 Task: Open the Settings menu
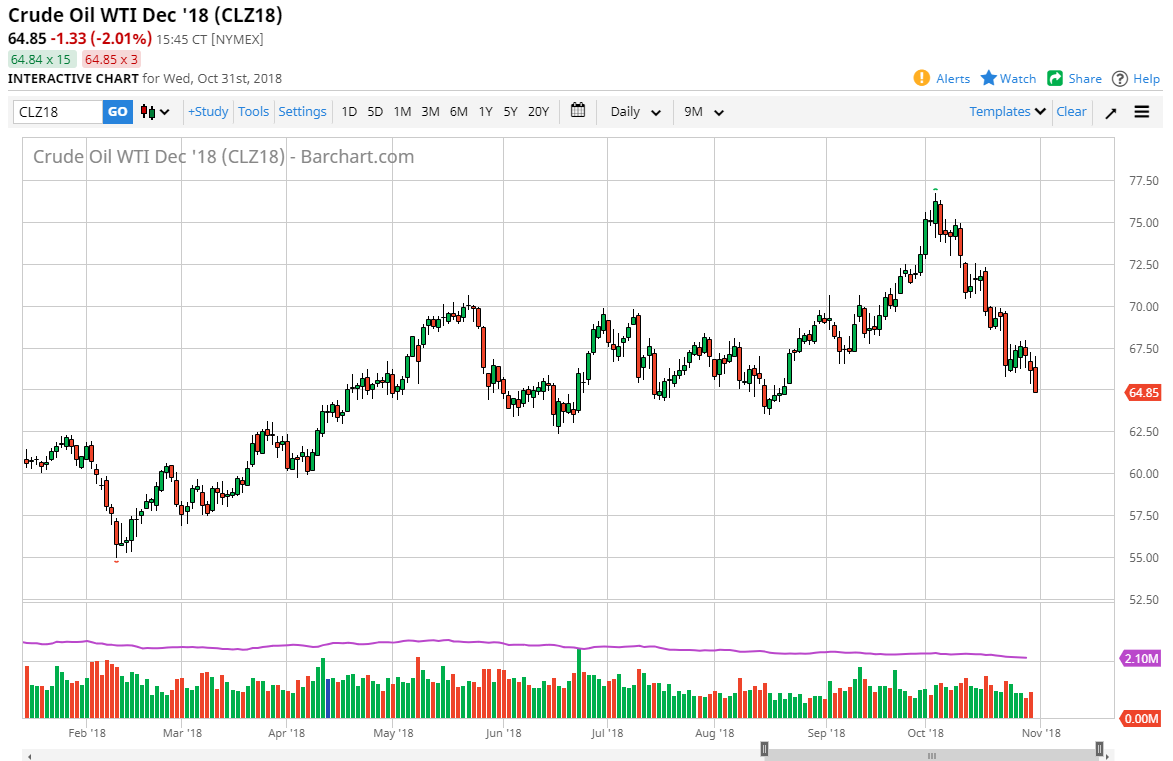pyautogui.click(x=302, y=112)
